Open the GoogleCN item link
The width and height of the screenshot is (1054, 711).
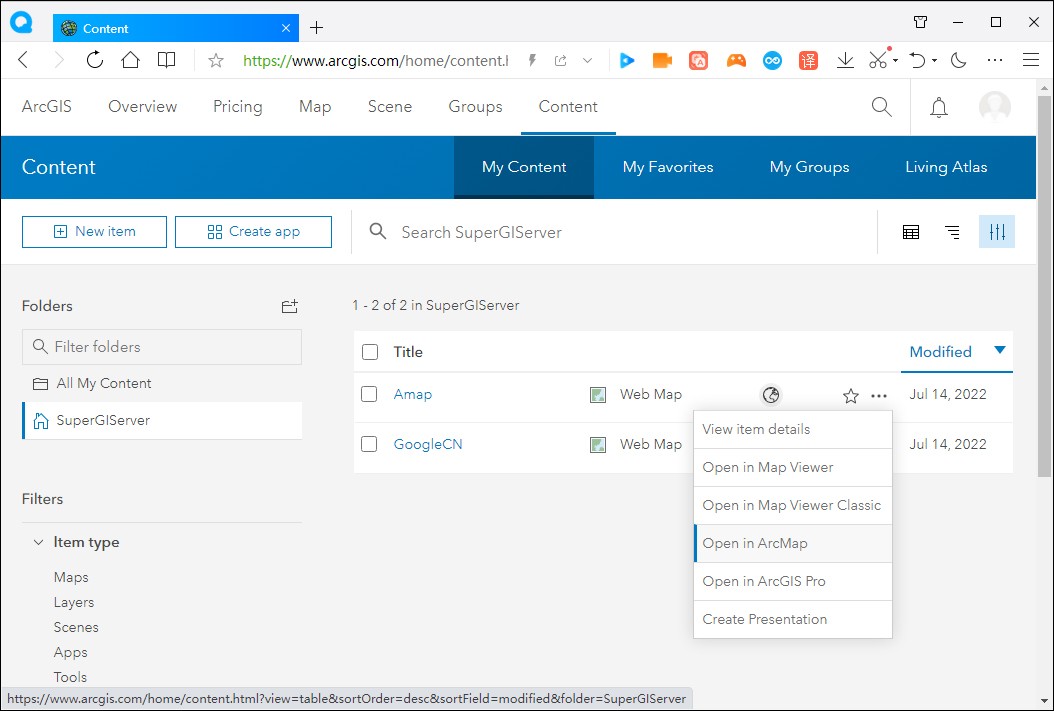point(428,444)
